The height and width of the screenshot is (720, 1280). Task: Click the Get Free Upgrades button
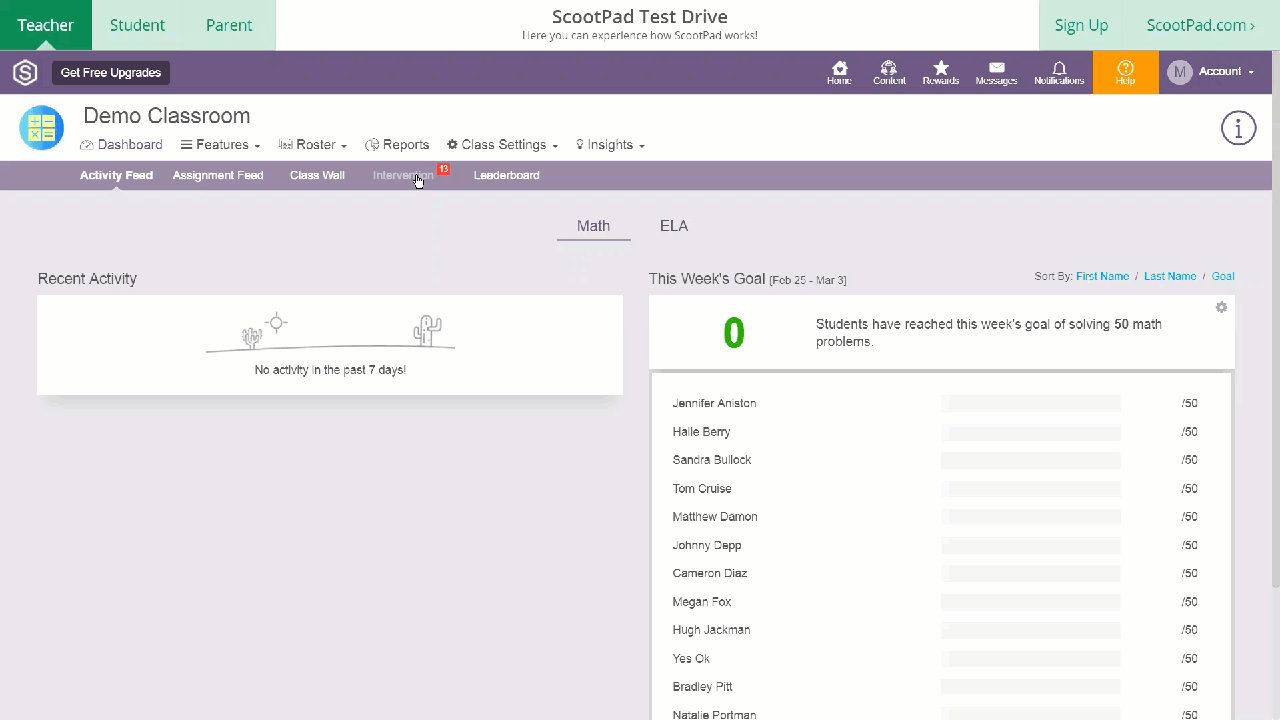[111, 73]
